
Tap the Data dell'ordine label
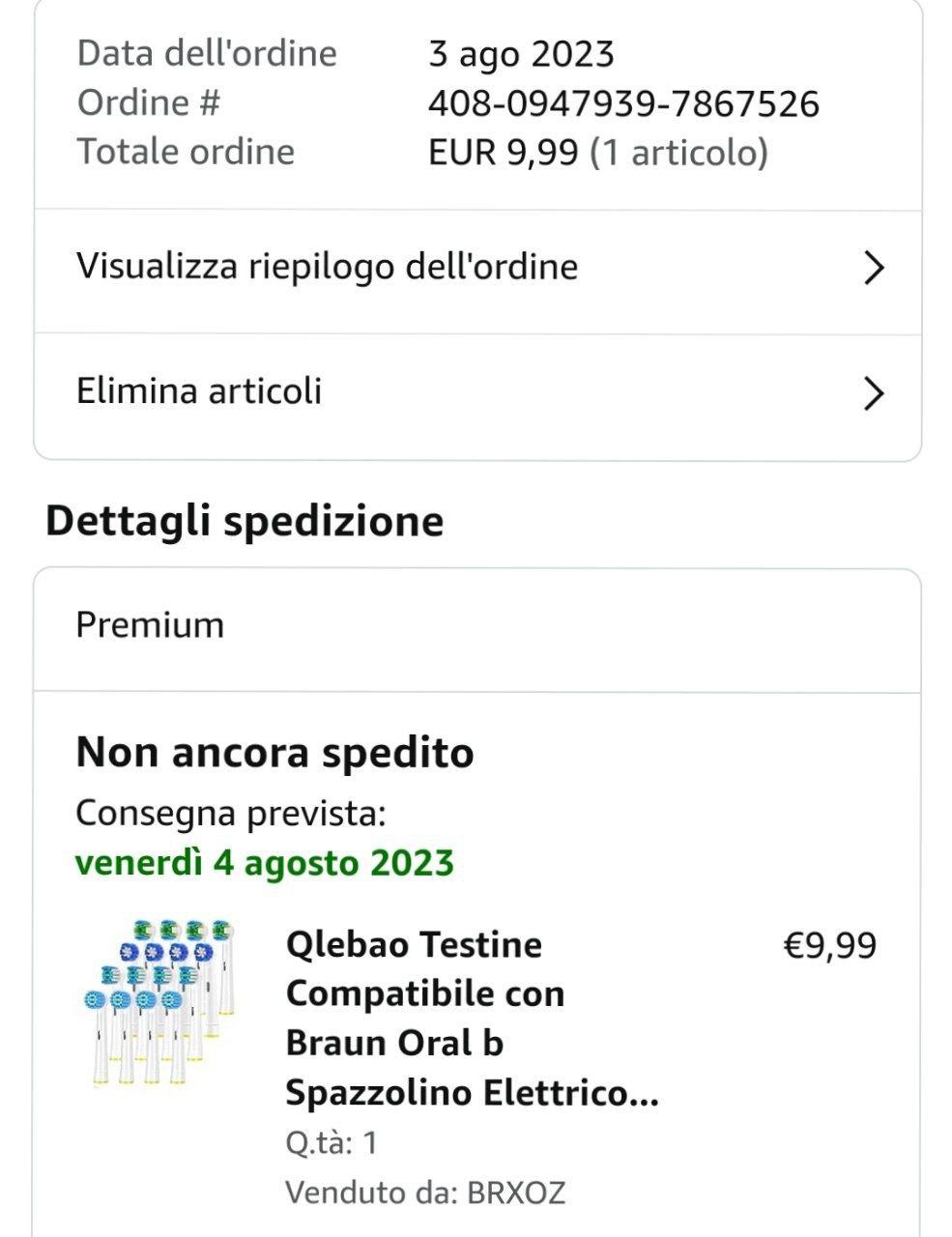coord(207,53)
